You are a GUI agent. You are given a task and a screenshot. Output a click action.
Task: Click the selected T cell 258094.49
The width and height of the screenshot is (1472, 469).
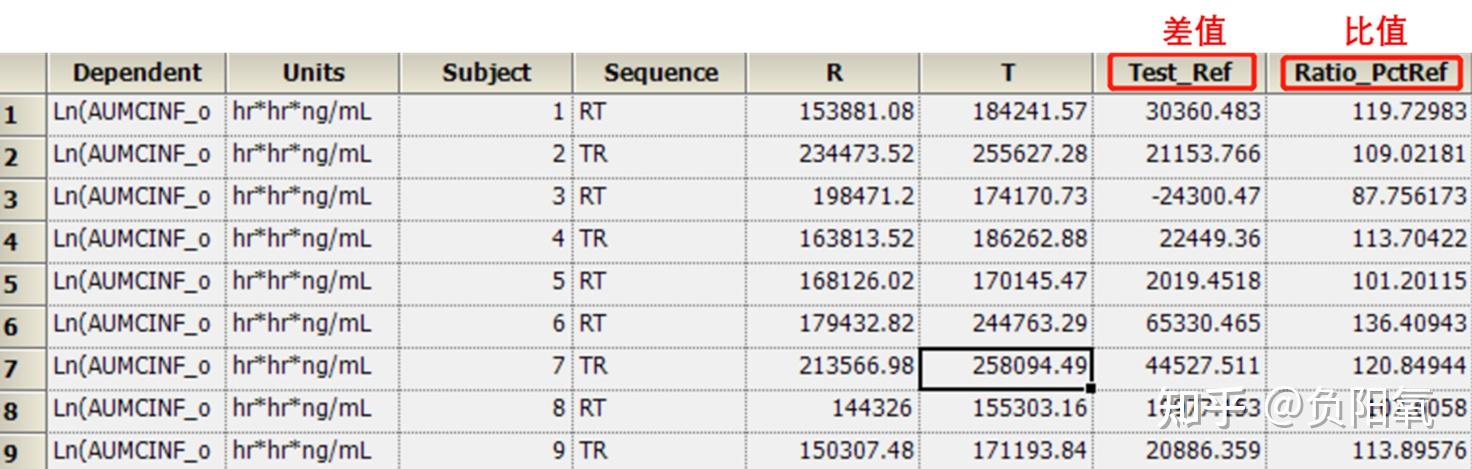coord(1005,367)
